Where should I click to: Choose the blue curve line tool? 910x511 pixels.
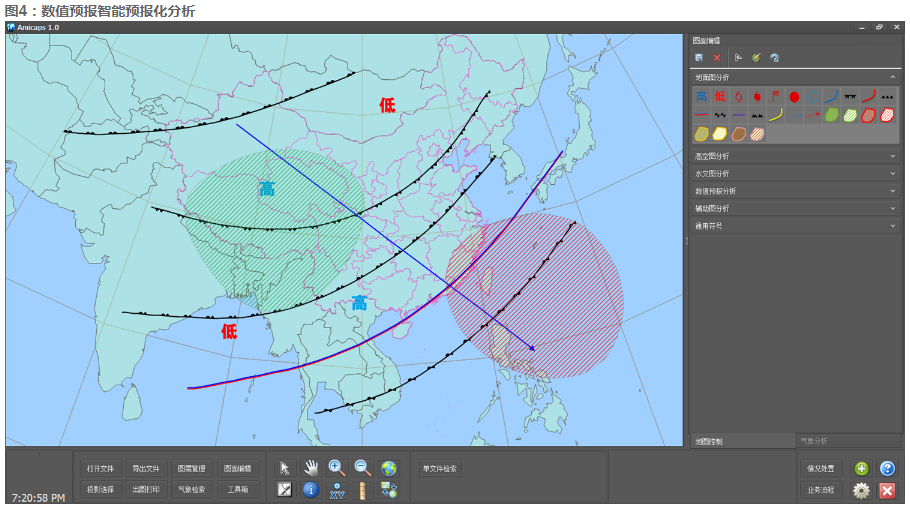click(x=832, y=96)
